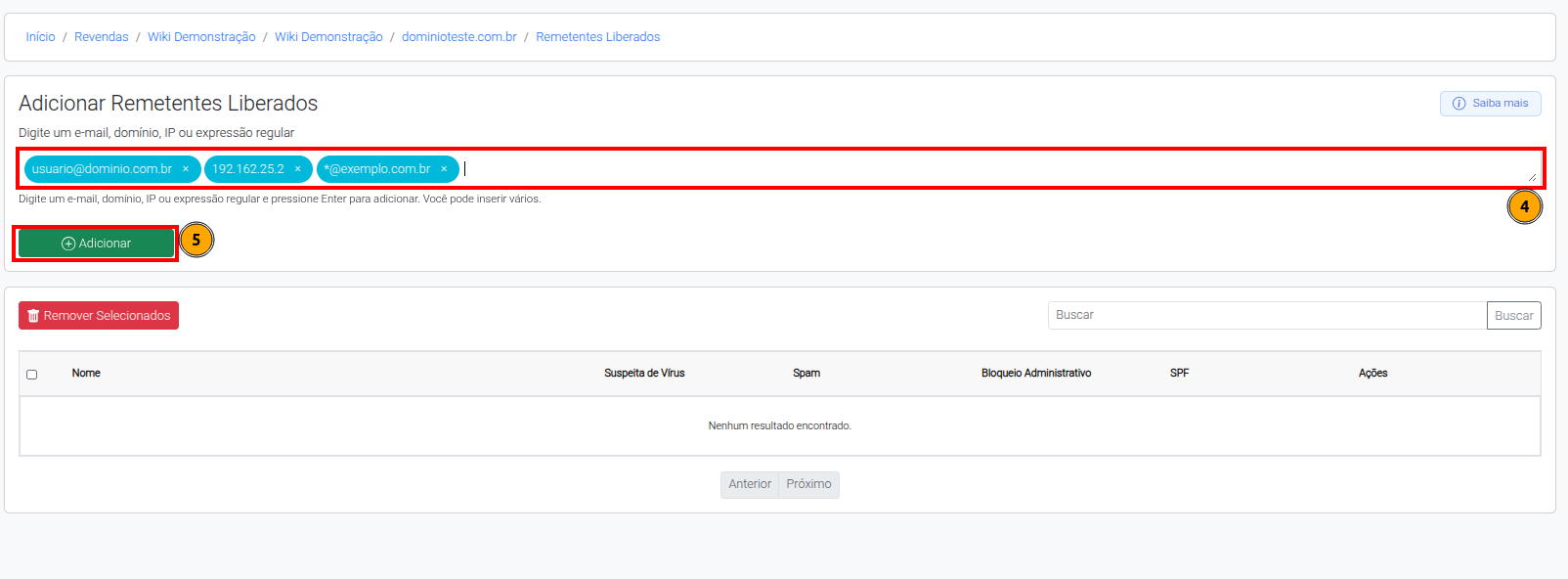The image size is (1568, 579).
Task: Click Remover Selecionados button
Action: pyautogui.click(x=99, y=316)
